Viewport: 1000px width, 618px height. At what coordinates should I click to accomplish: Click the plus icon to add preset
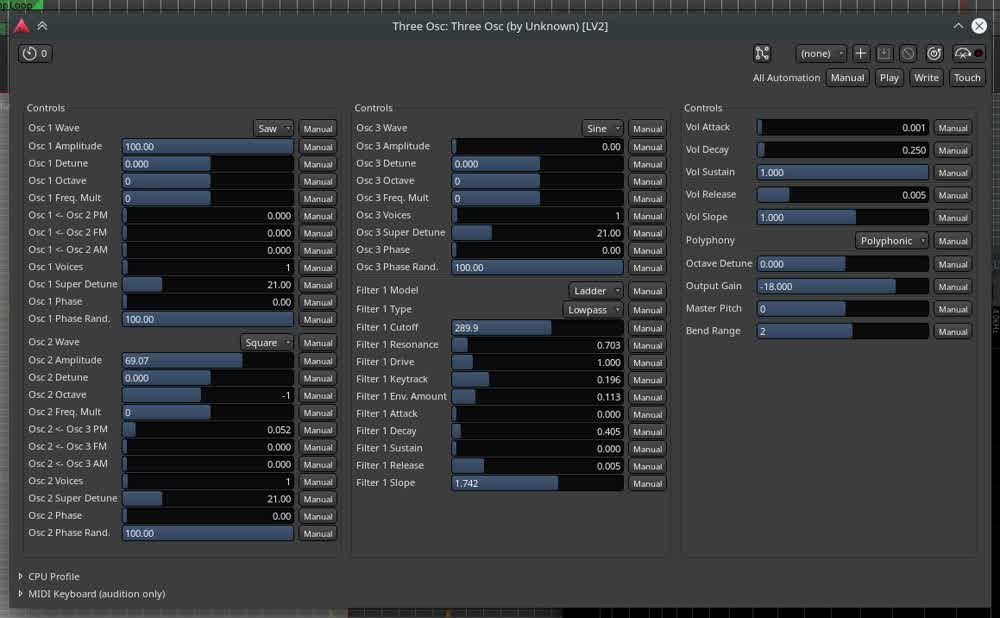[x=860, y=54]
